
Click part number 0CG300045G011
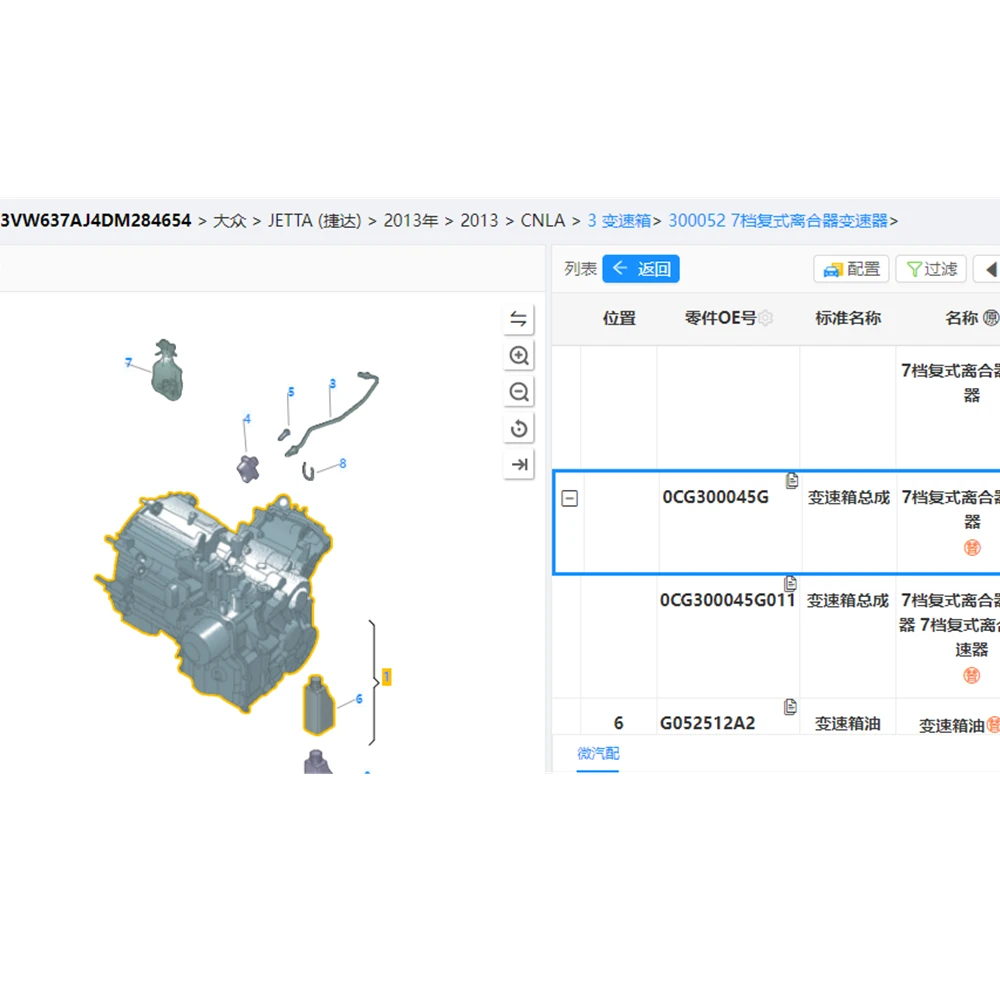coord(728,600)
